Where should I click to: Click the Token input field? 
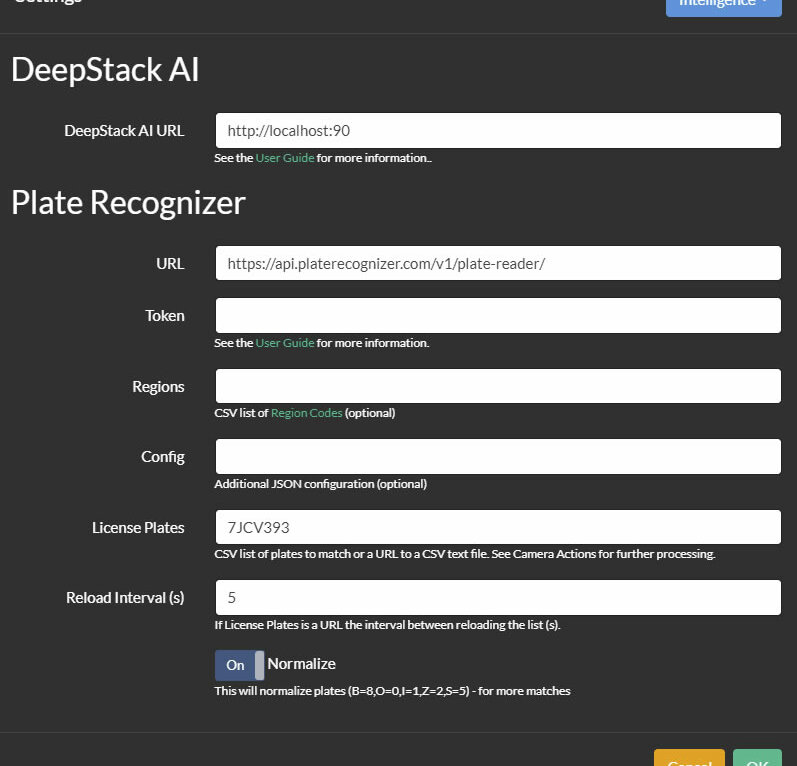[498, 316]
